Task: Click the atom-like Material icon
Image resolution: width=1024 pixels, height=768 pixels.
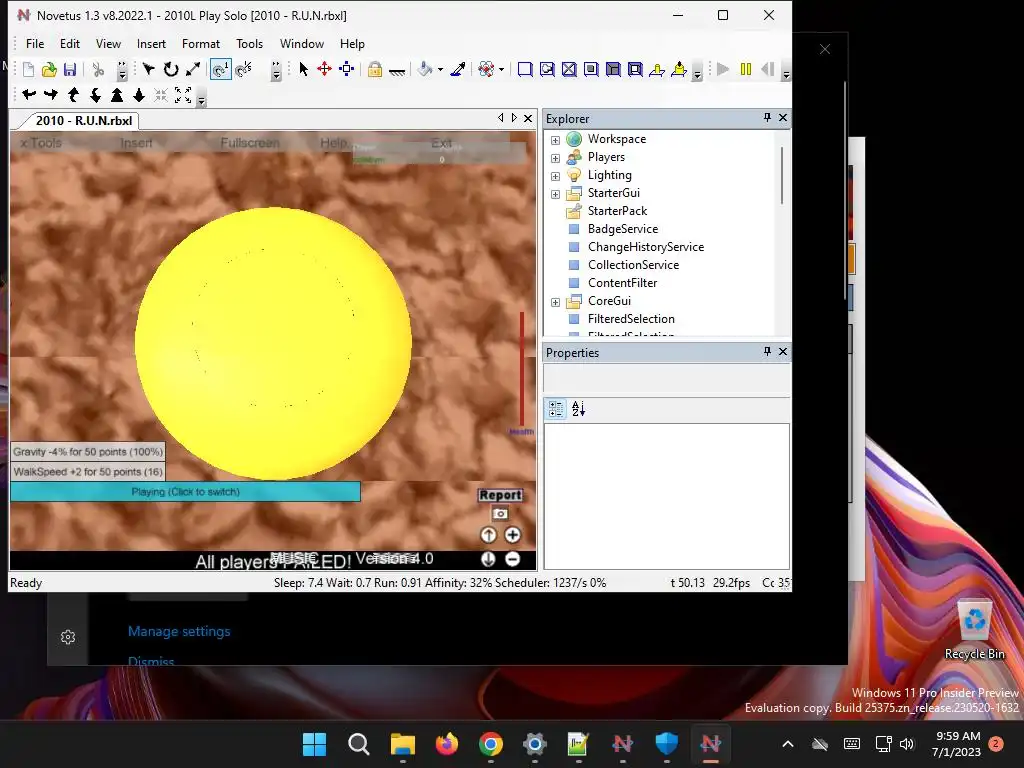Action: click(486, 69)
